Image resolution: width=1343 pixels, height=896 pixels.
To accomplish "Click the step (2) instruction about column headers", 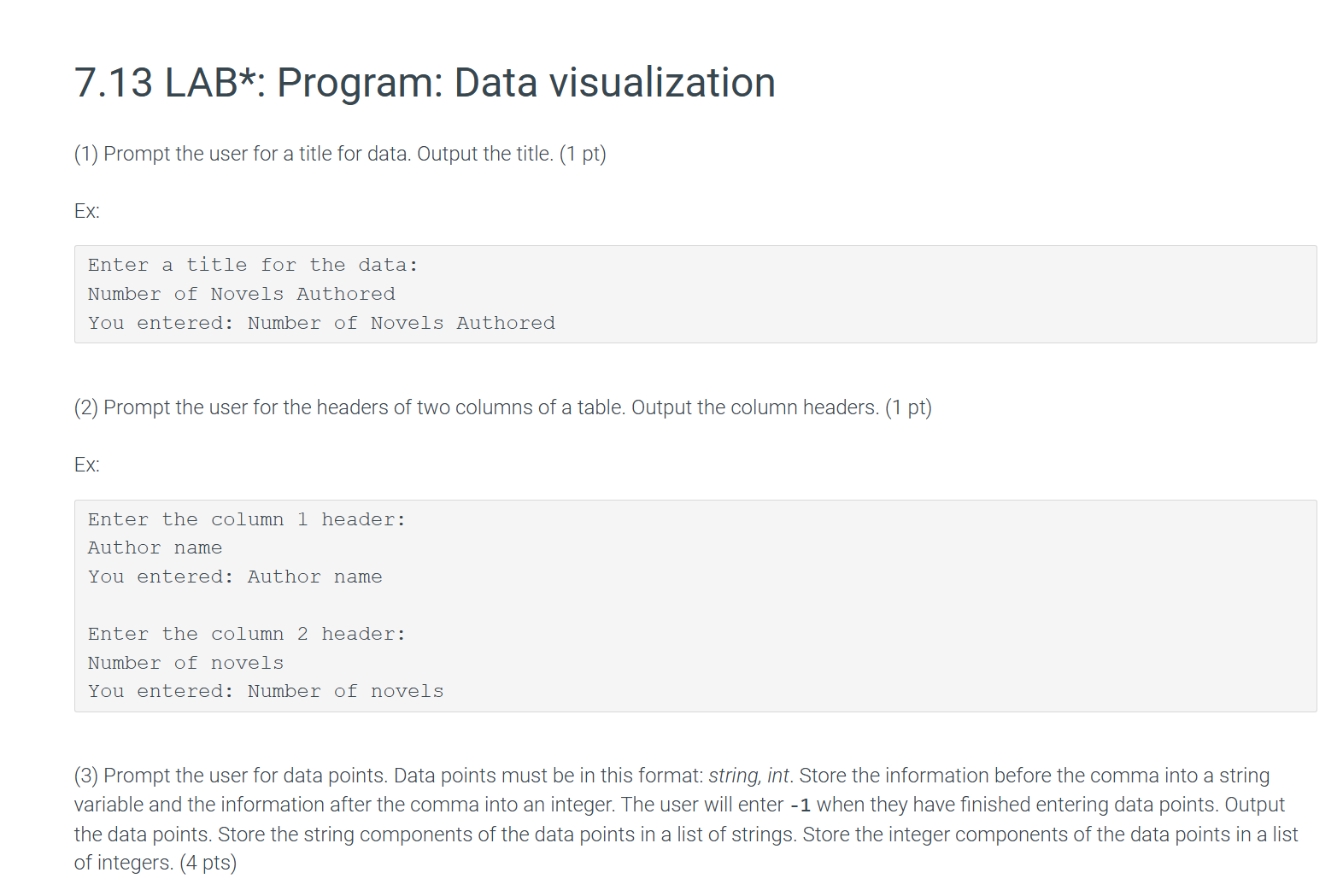I will point(502,407).
